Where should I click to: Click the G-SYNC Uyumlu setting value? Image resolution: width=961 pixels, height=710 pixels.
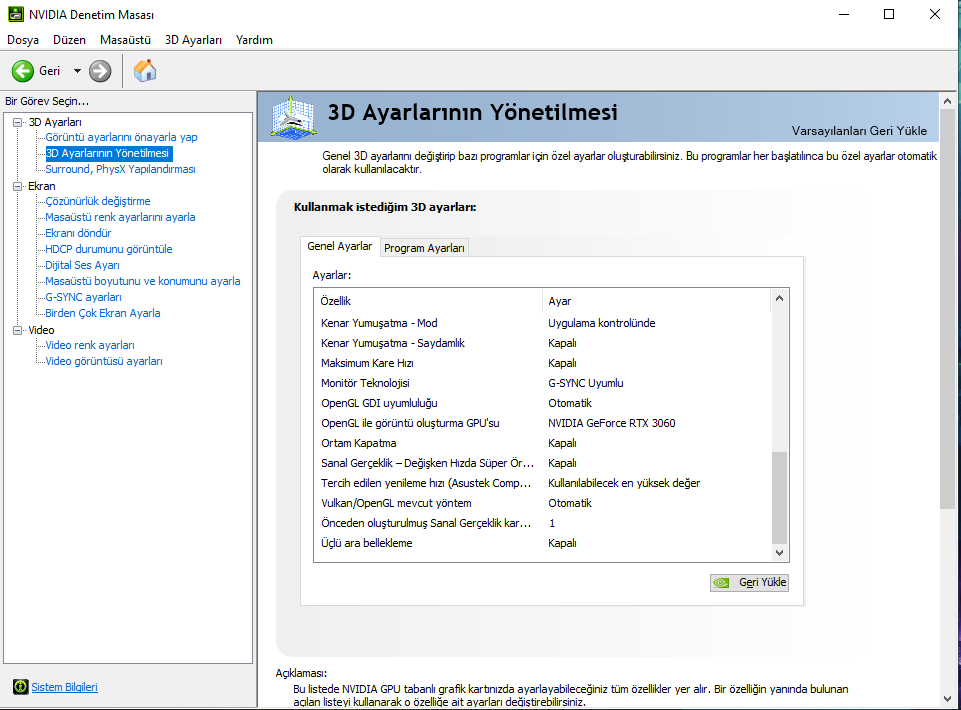coord(585,383)
